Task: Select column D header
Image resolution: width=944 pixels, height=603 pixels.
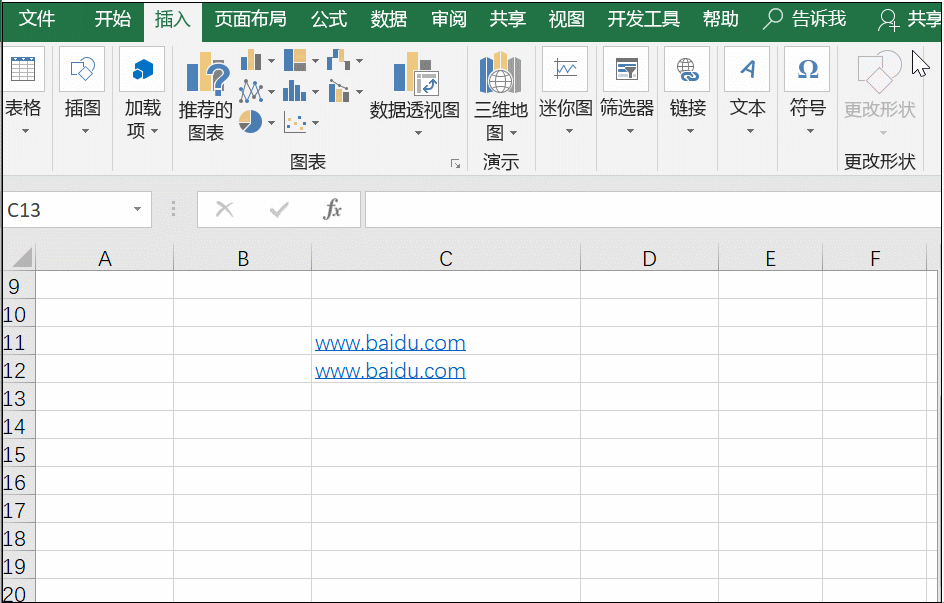Action: [x=650, y=258]
